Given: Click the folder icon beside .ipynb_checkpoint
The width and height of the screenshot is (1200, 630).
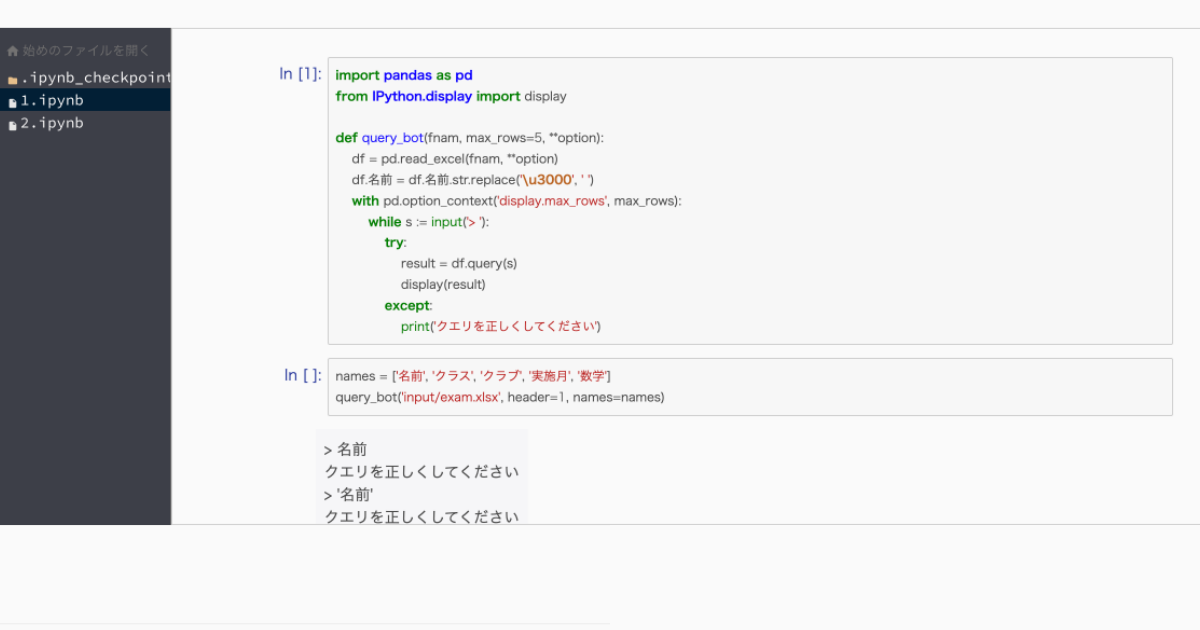Looking at the screenshot, I should [x=12, y=77].
